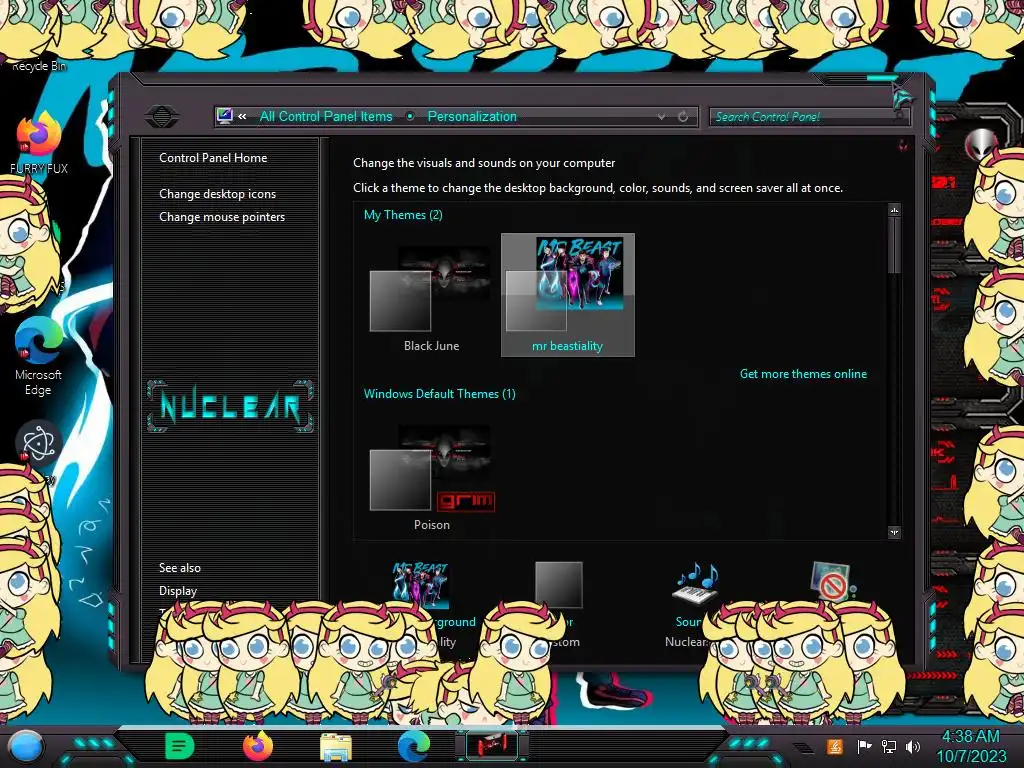
Task: Click the My Themes (2) heading
Action: [403, 215]
